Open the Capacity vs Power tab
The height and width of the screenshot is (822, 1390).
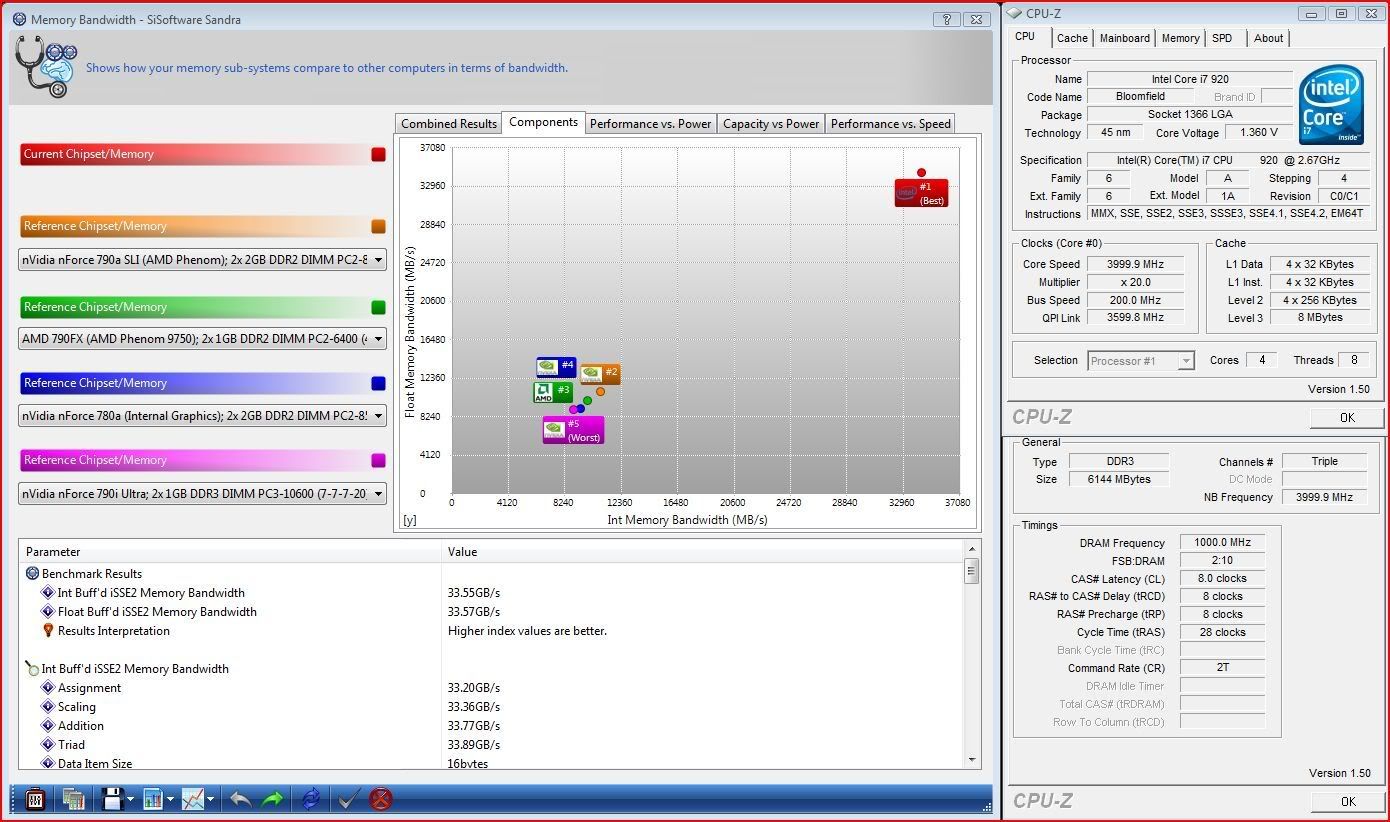coord(771,124)
